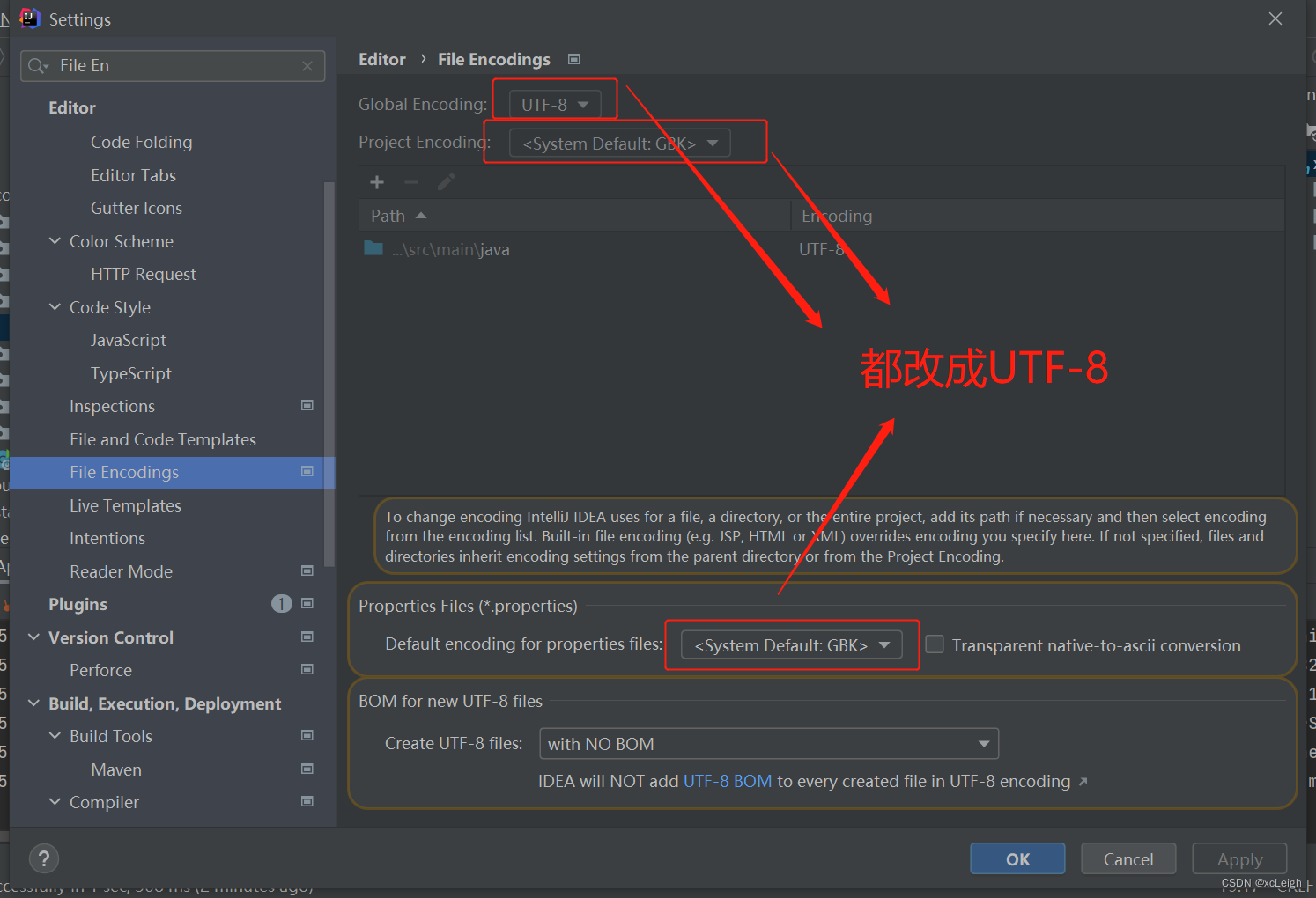This screenshot has width=1316, height=898.
Task: Collapse the Color Scheme tree node
Action: [x=55, y=241]
